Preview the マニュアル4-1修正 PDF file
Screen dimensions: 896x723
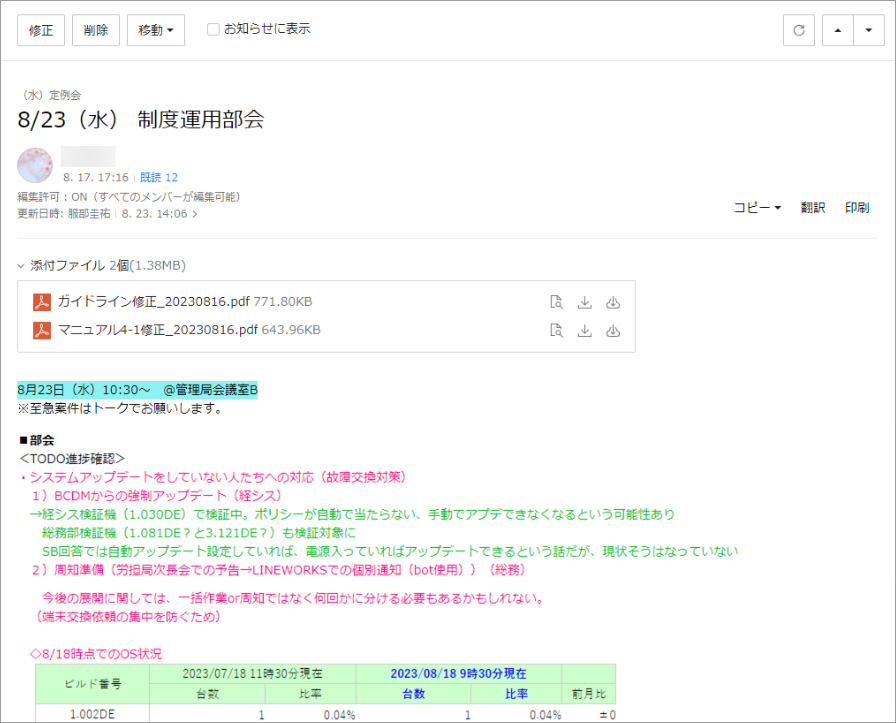click(557, 330)
